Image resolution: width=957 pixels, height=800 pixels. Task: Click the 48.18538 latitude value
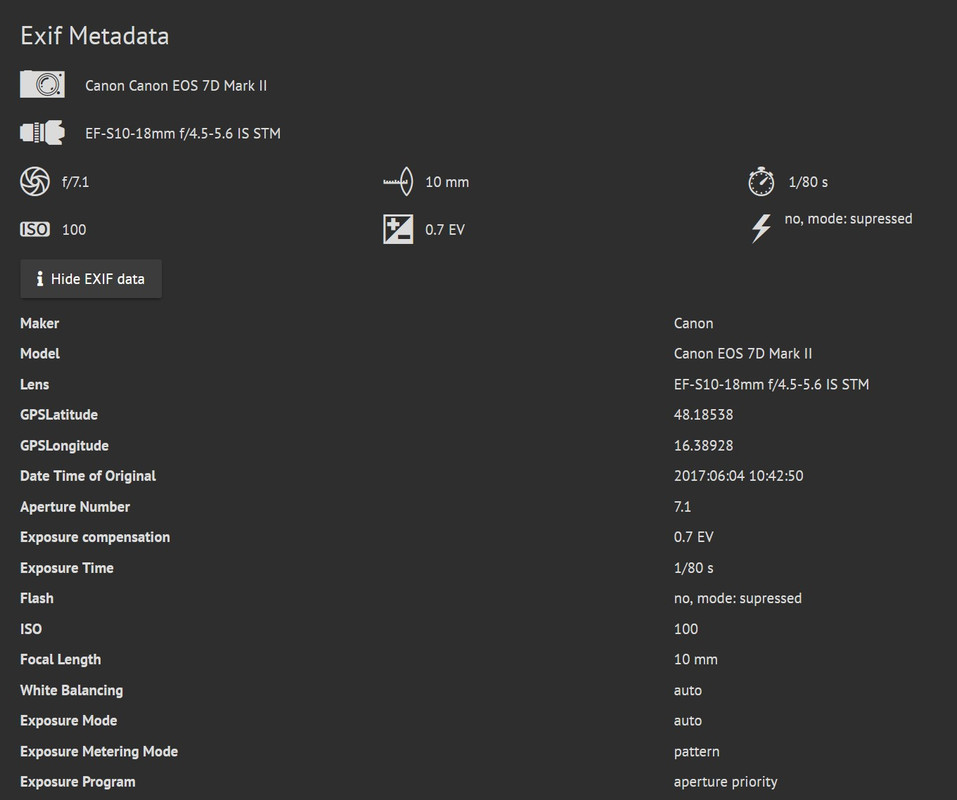[703, 415]
